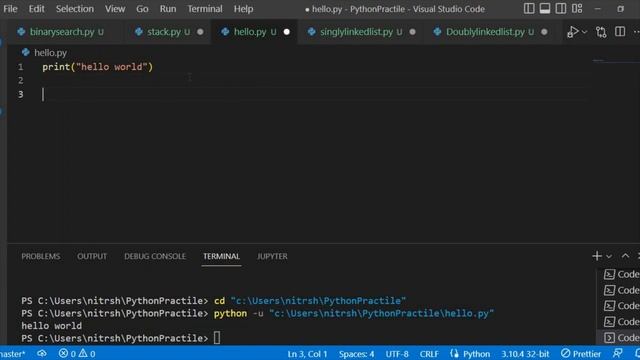Close Doublylinkedlist.py via its unsaved dot

(x=544, y=32)
